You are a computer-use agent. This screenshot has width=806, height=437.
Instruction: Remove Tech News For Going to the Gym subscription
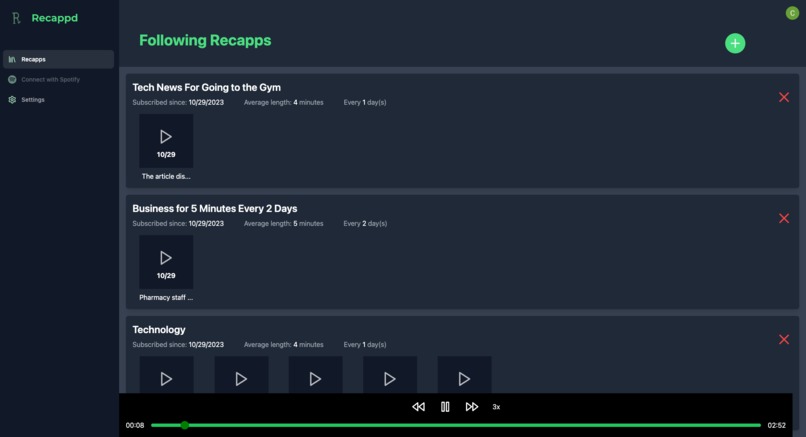click(x=783, y=97)
